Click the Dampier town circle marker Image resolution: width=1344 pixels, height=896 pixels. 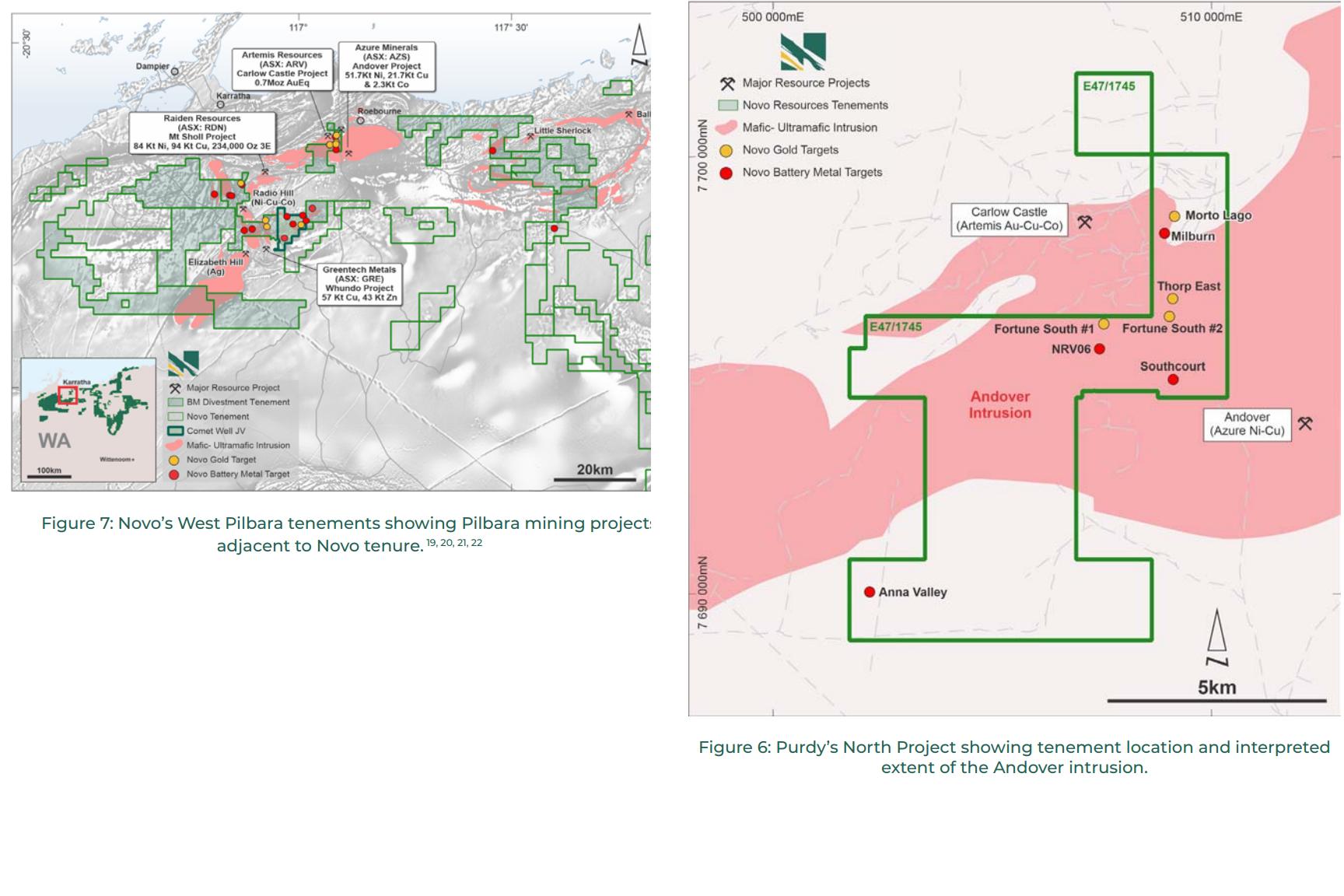[x=175, y=72]
